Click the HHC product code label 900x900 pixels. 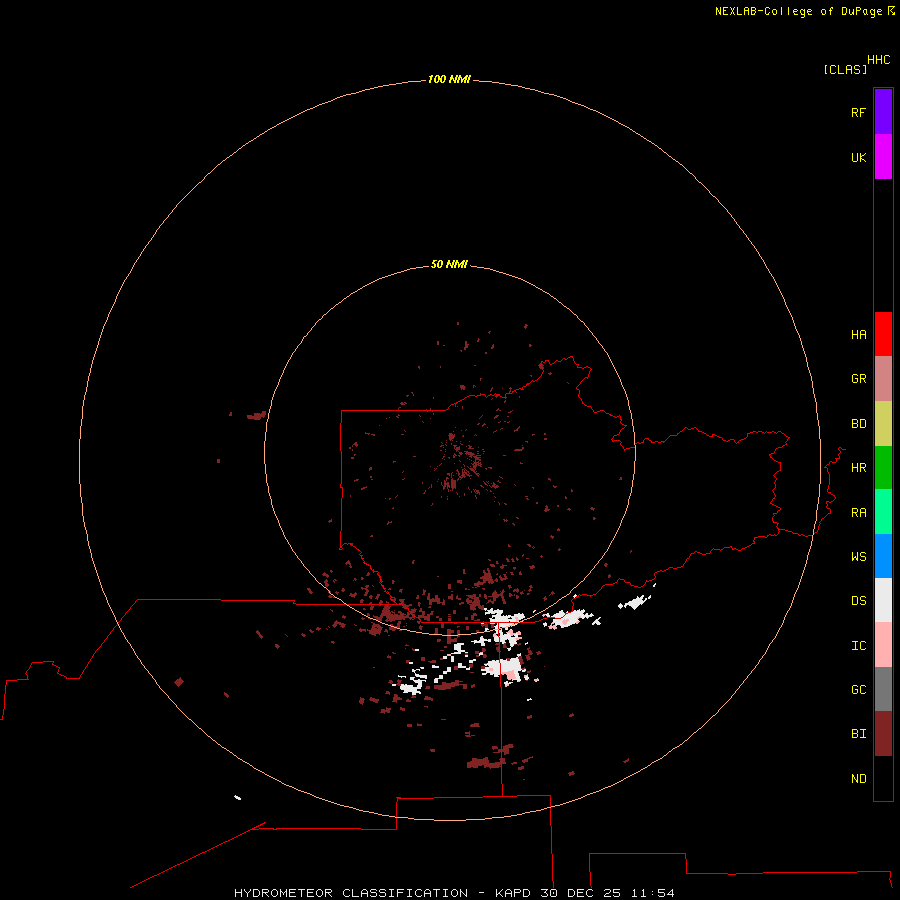pyautogui.click(x=878, y=60)
